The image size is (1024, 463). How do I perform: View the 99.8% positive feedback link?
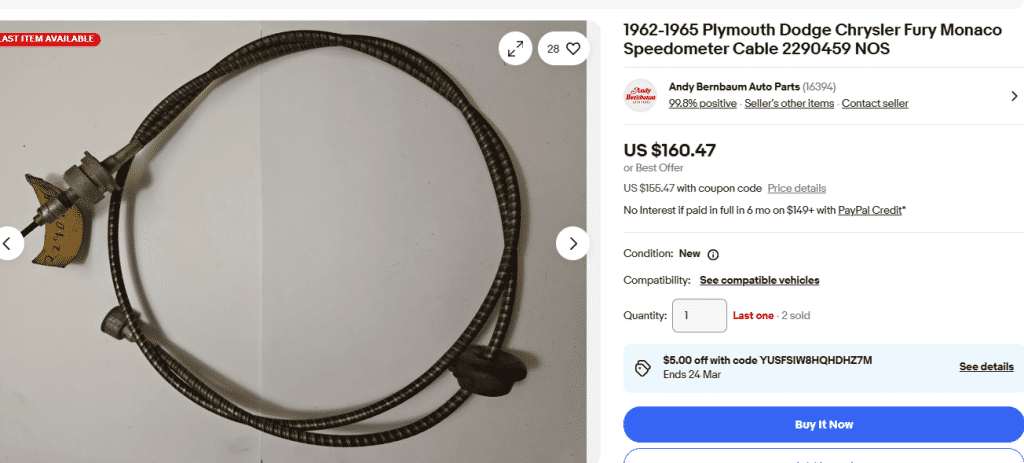702,104
